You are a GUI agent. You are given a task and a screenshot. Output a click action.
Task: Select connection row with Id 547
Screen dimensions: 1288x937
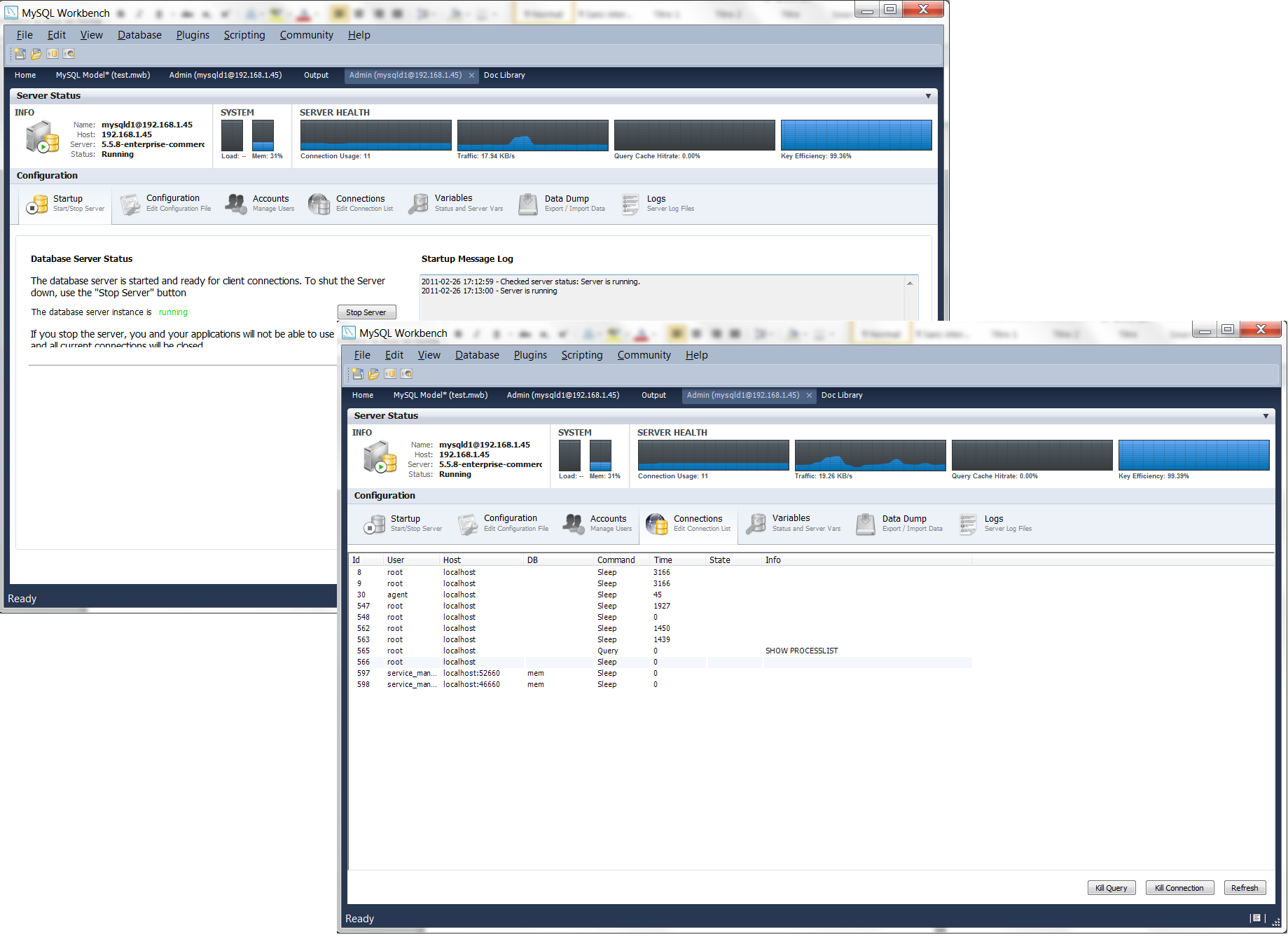pyautogui.click(x=662, y=606)
